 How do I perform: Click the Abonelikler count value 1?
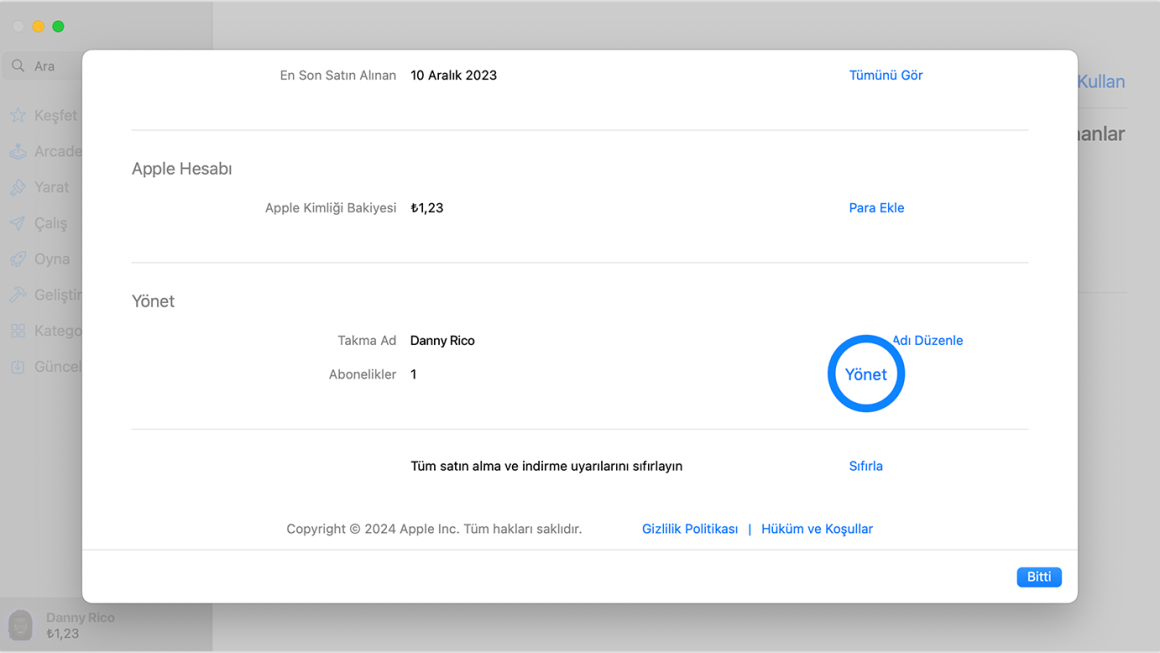click(414, 374)
